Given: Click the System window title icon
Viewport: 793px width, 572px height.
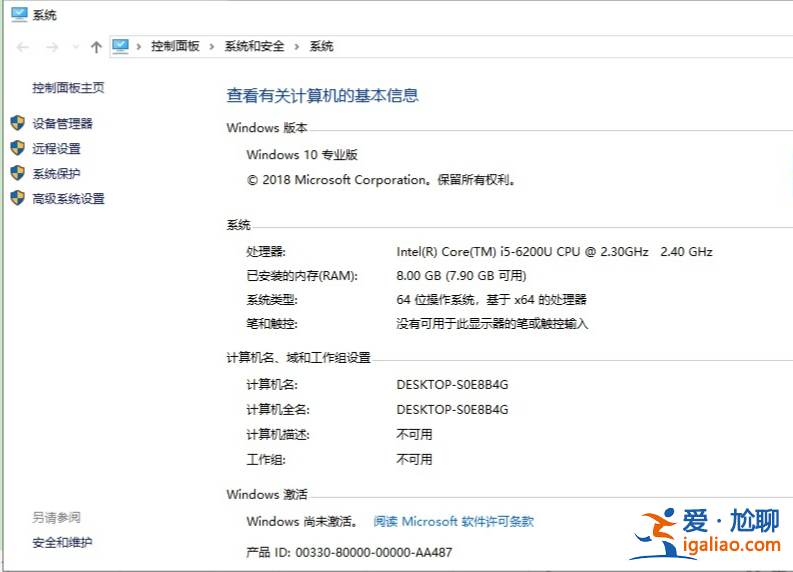Looking at the screenshot, I should pos(19,15).
